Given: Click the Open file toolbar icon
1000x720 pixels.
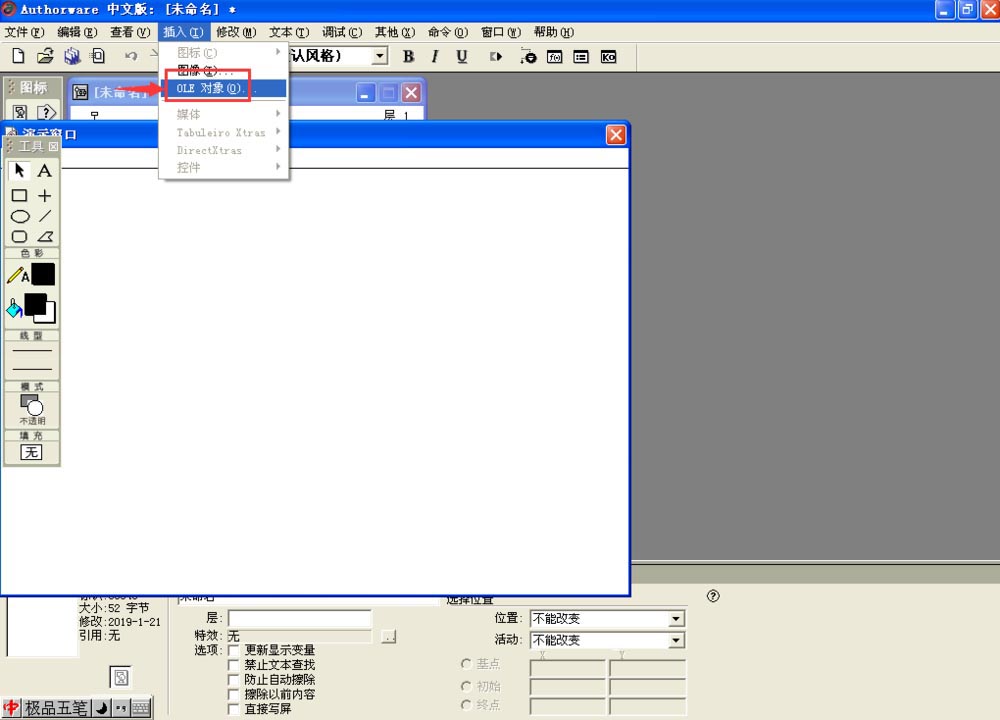Looking at the screenshot, I should pos(45,56).
